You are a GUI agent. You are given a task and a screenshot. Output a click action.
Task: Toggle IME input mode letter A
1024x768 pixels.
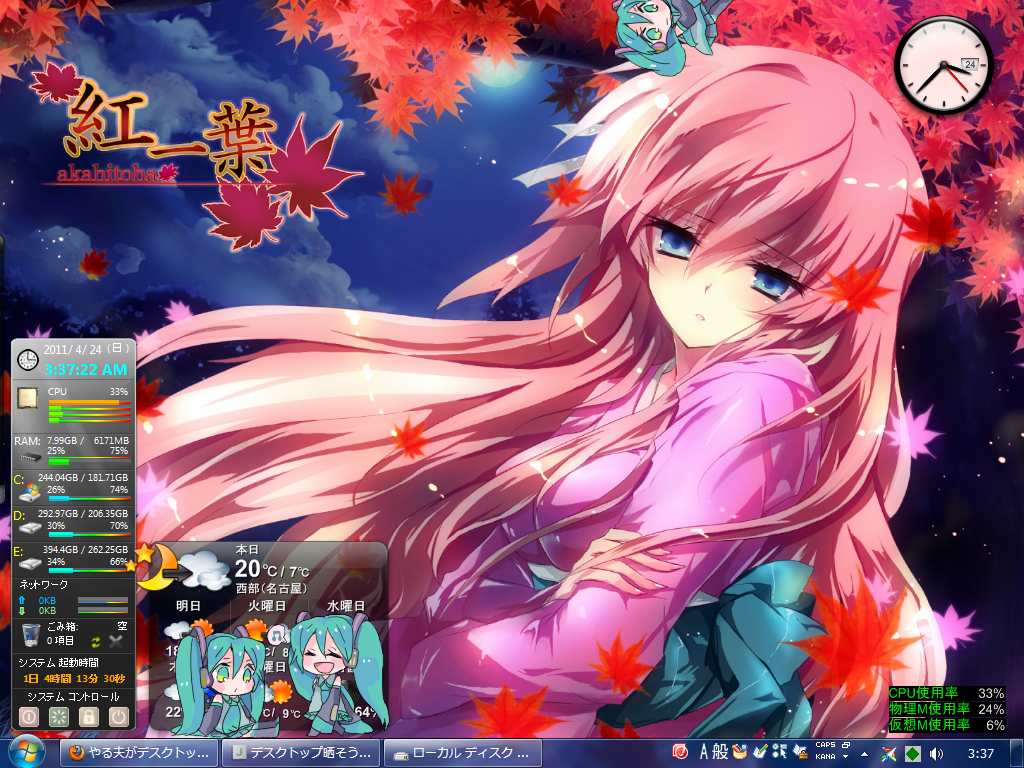coord(703,752)
